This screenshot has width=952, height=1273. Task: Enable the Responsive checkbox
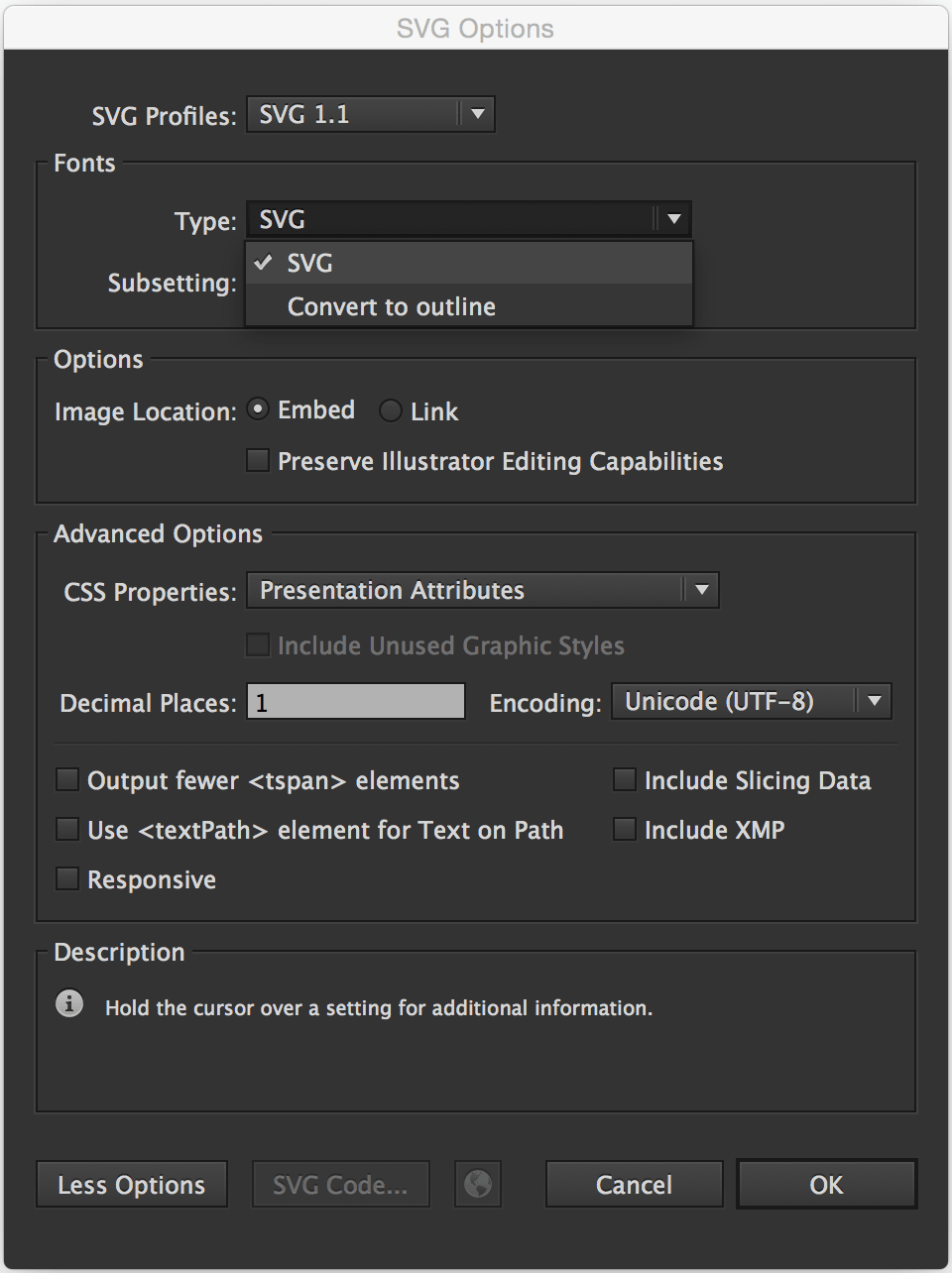tap(67, 879)
